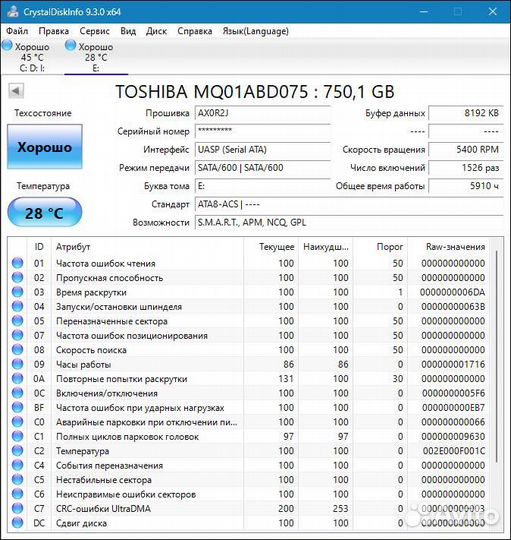Click the standard field ATA8-ACS
511x540 pixels.
pos(349,204)
